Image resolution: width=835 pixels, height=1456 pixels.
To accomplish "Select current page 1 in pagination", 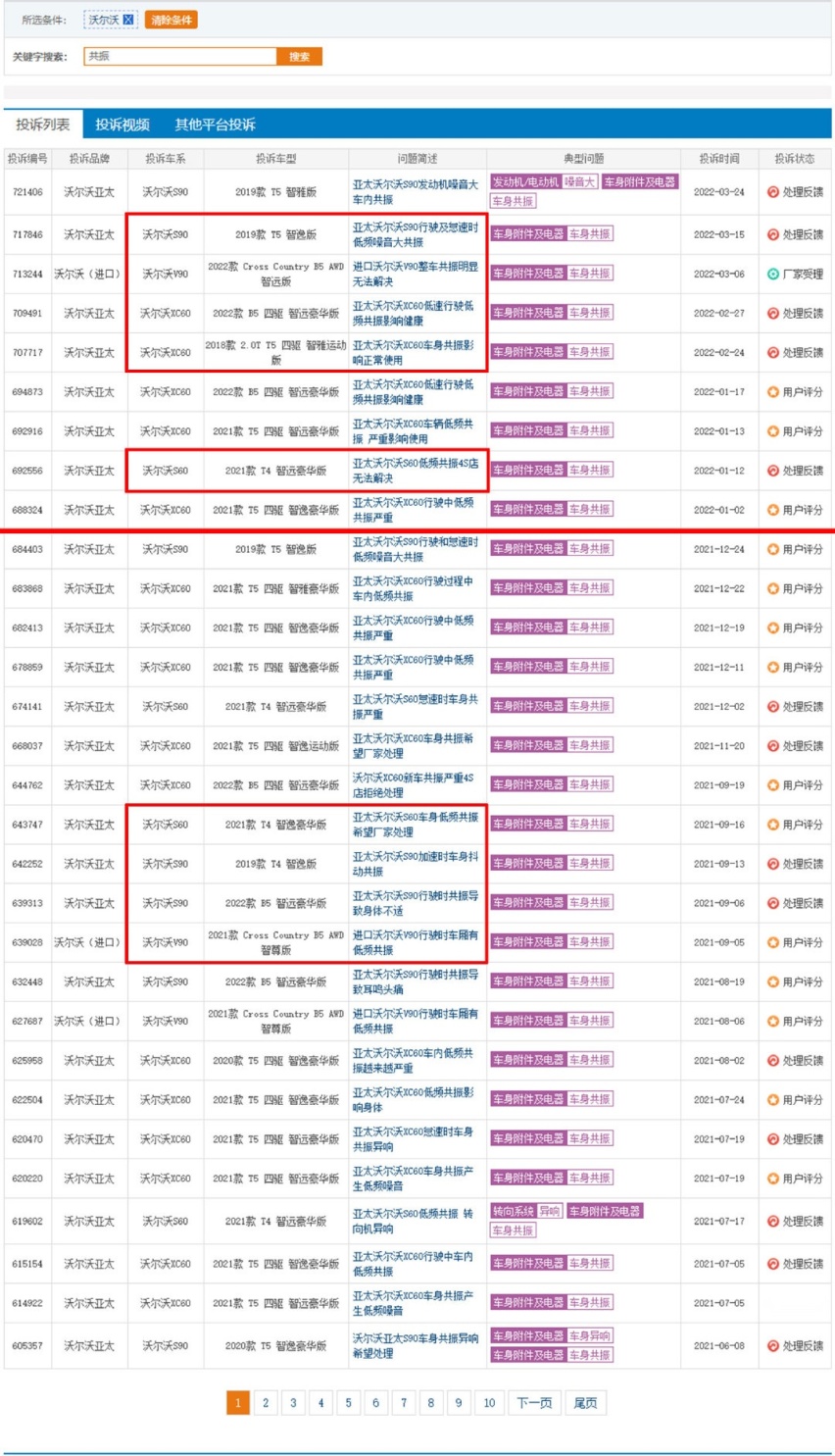I will coord(237,1403).
